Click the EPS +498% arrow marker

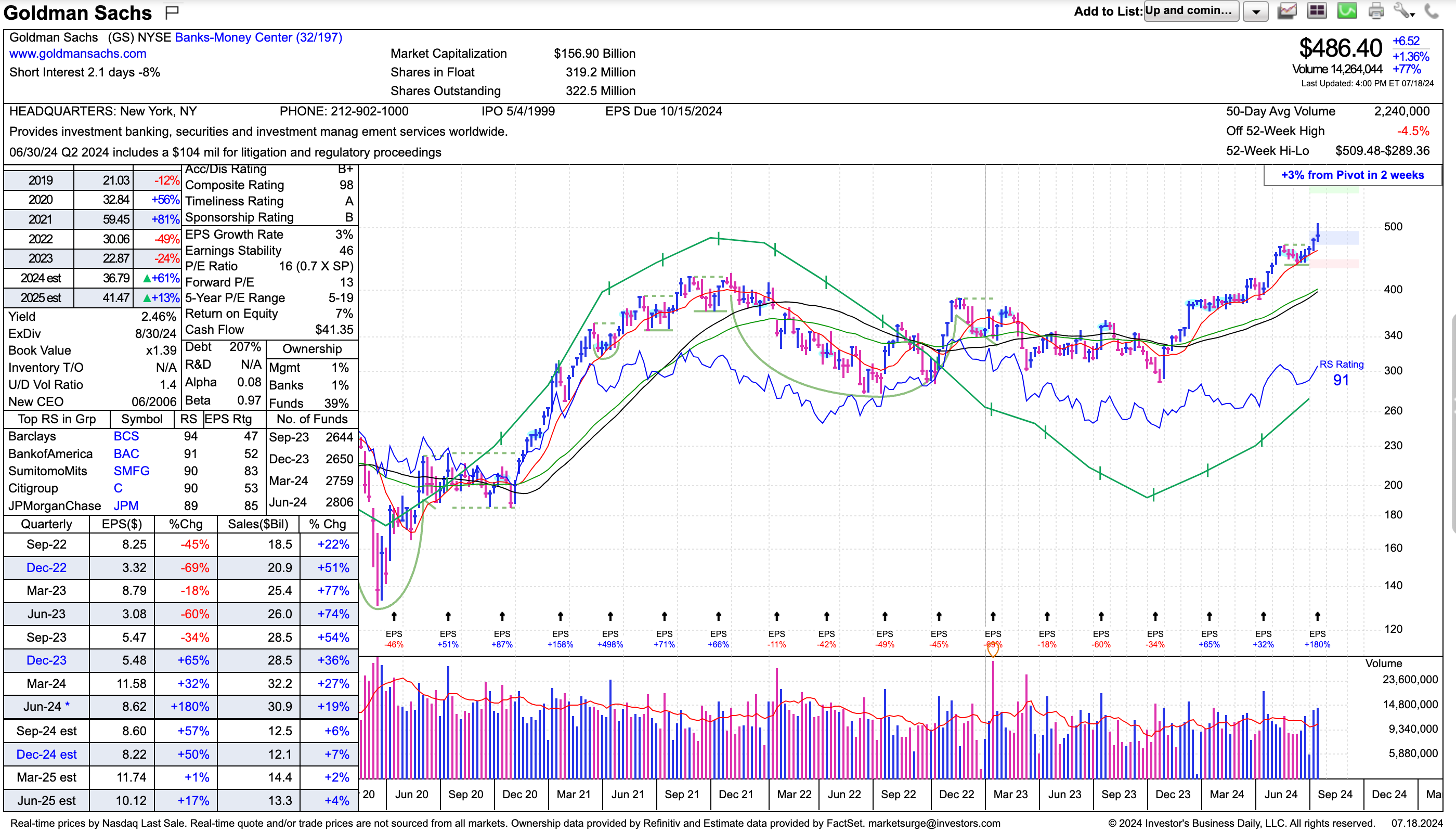(x=610, y=616)
